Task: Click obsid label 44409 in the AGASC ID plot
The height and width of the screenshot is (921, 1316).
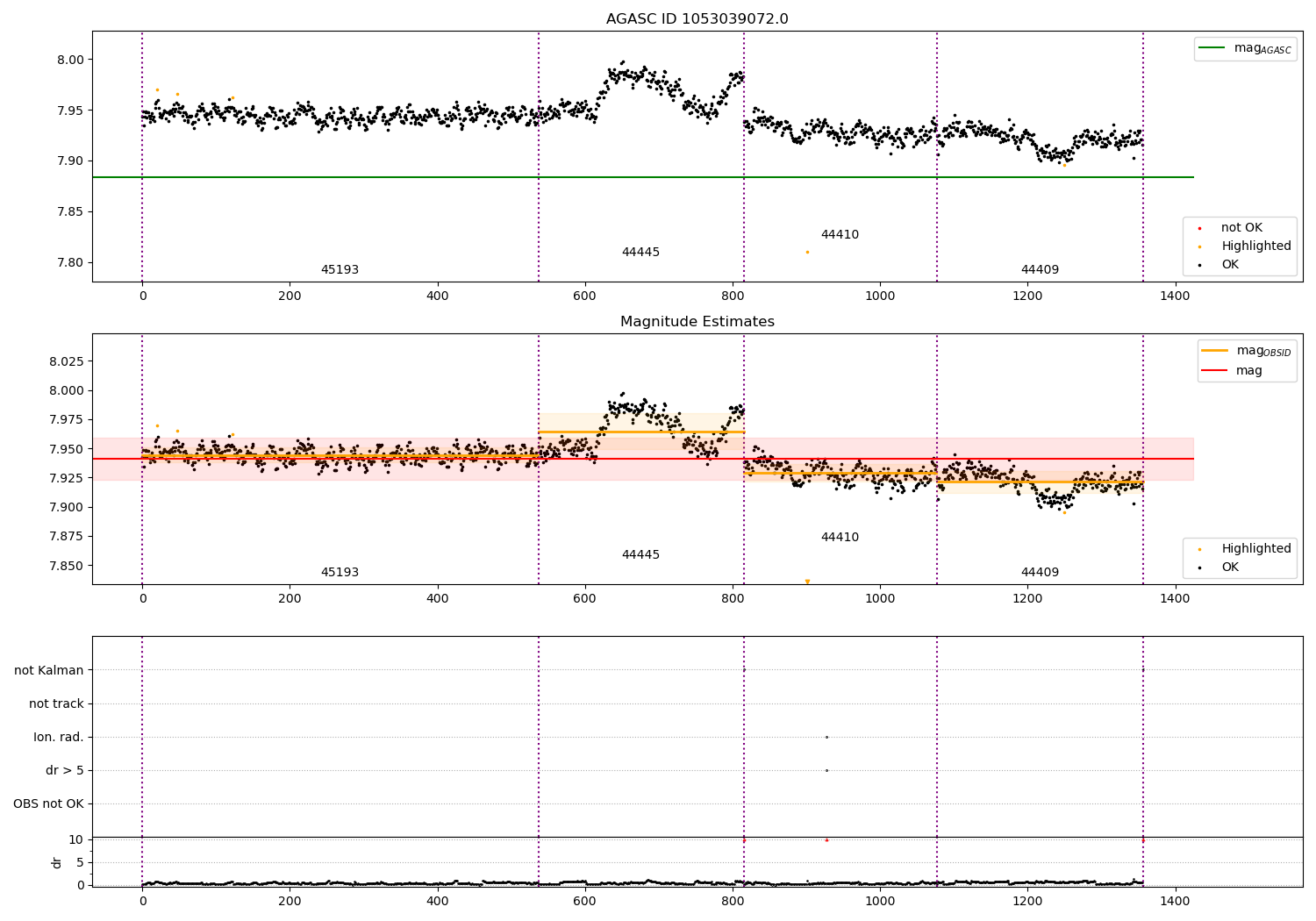Action: point(1040,270)
